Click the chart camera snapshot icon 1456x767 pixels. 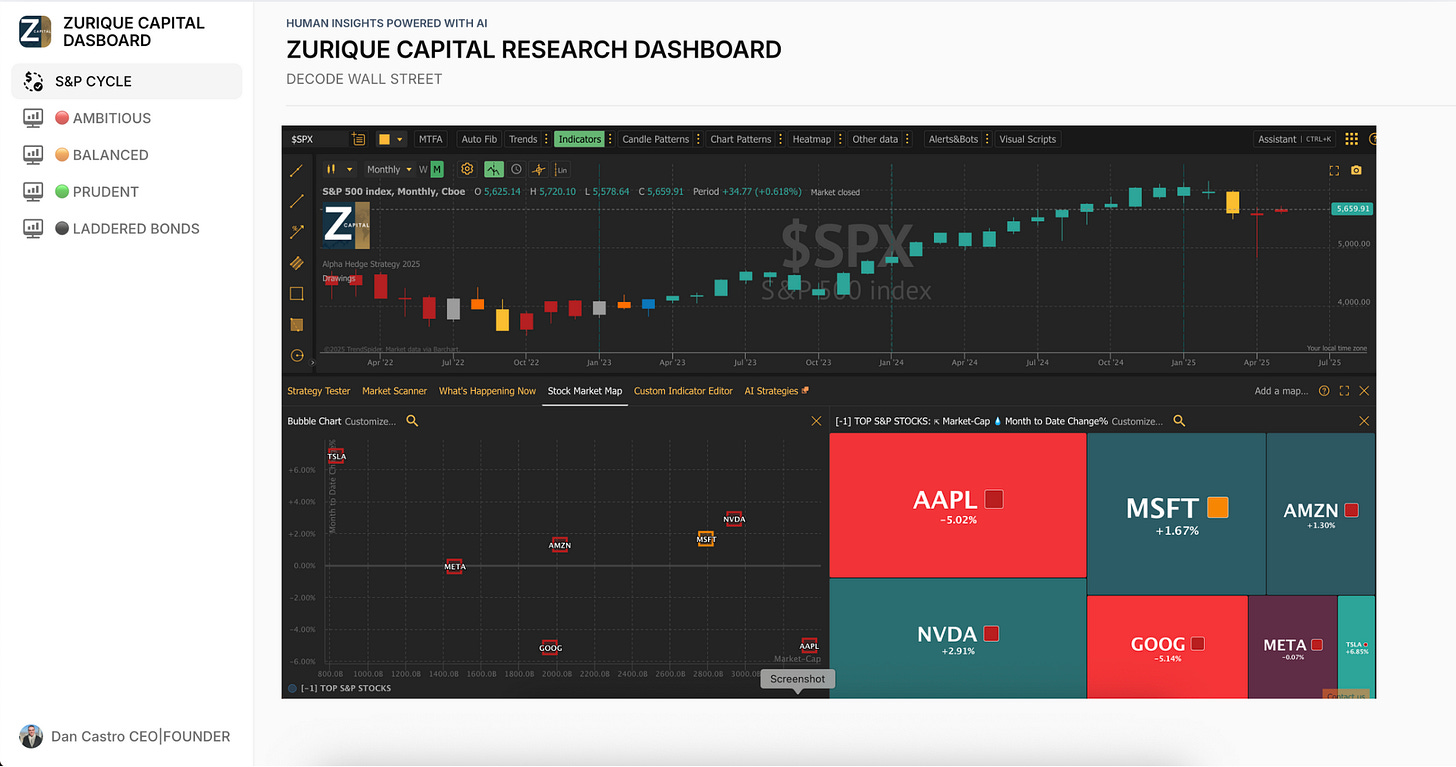point(1356,170)
